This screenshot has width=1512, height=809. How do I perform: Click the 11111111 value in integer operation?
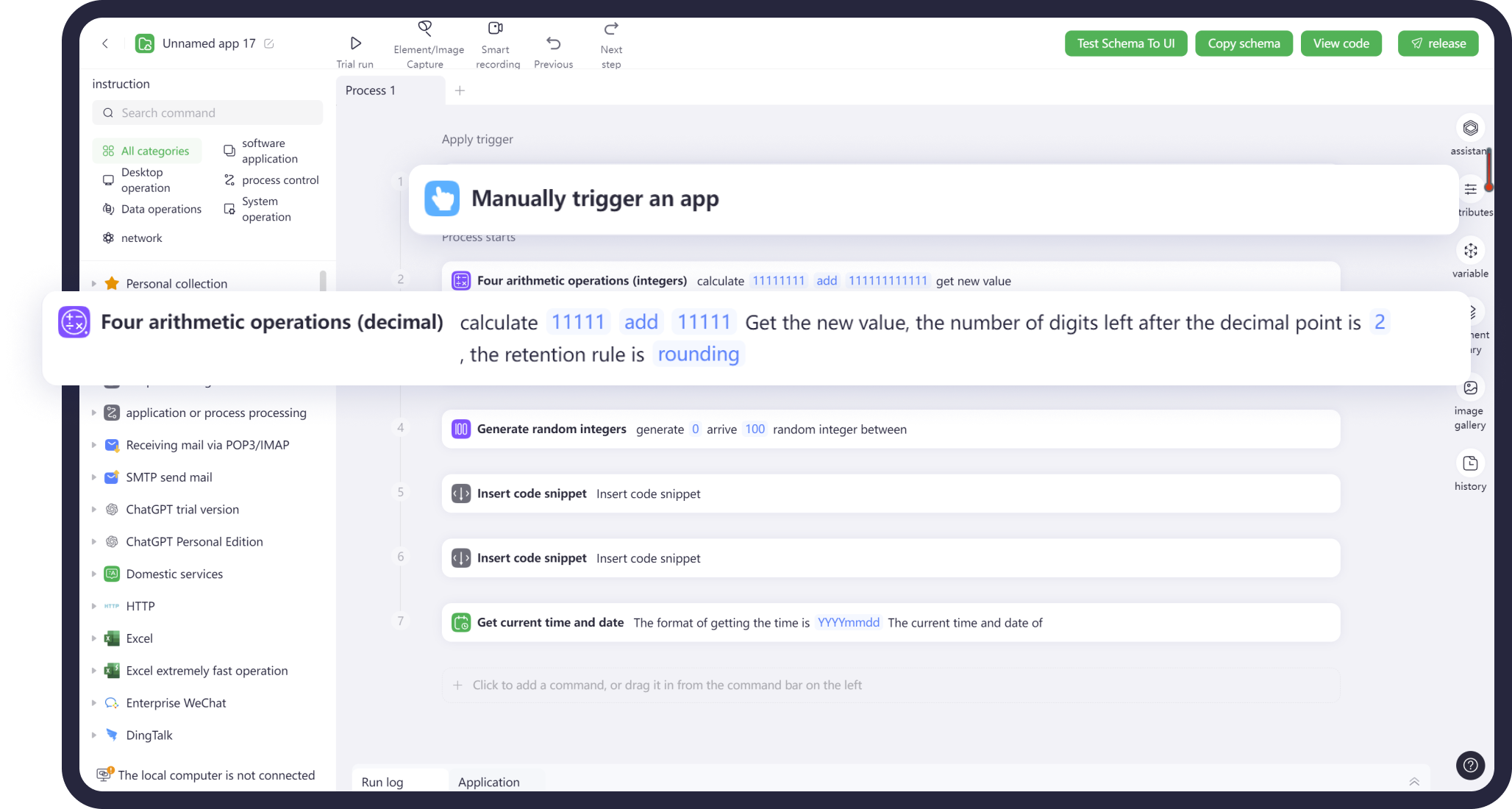(x=779, y=281)
